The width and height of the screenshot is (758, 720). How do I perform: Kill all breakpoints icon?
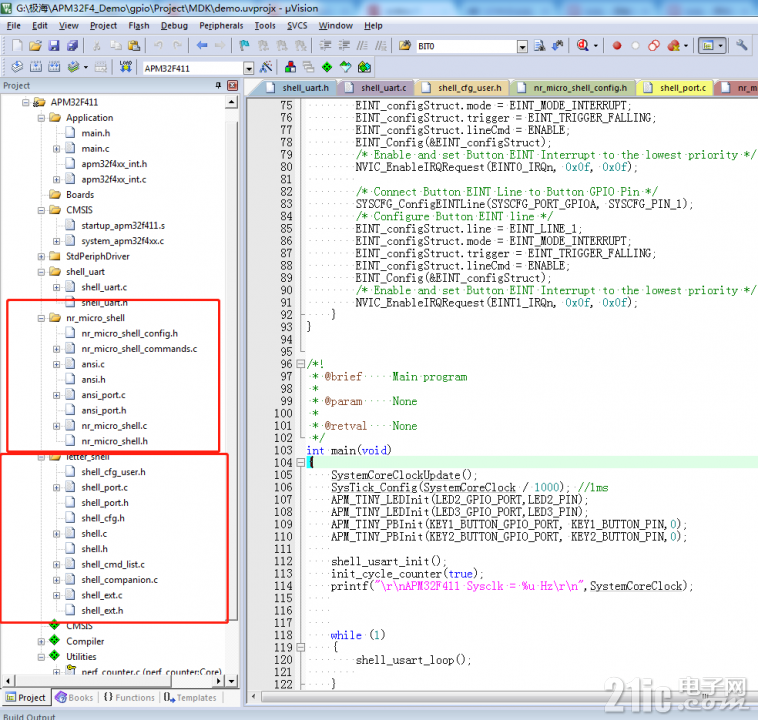pyautogui.click(x=673, y=46)
